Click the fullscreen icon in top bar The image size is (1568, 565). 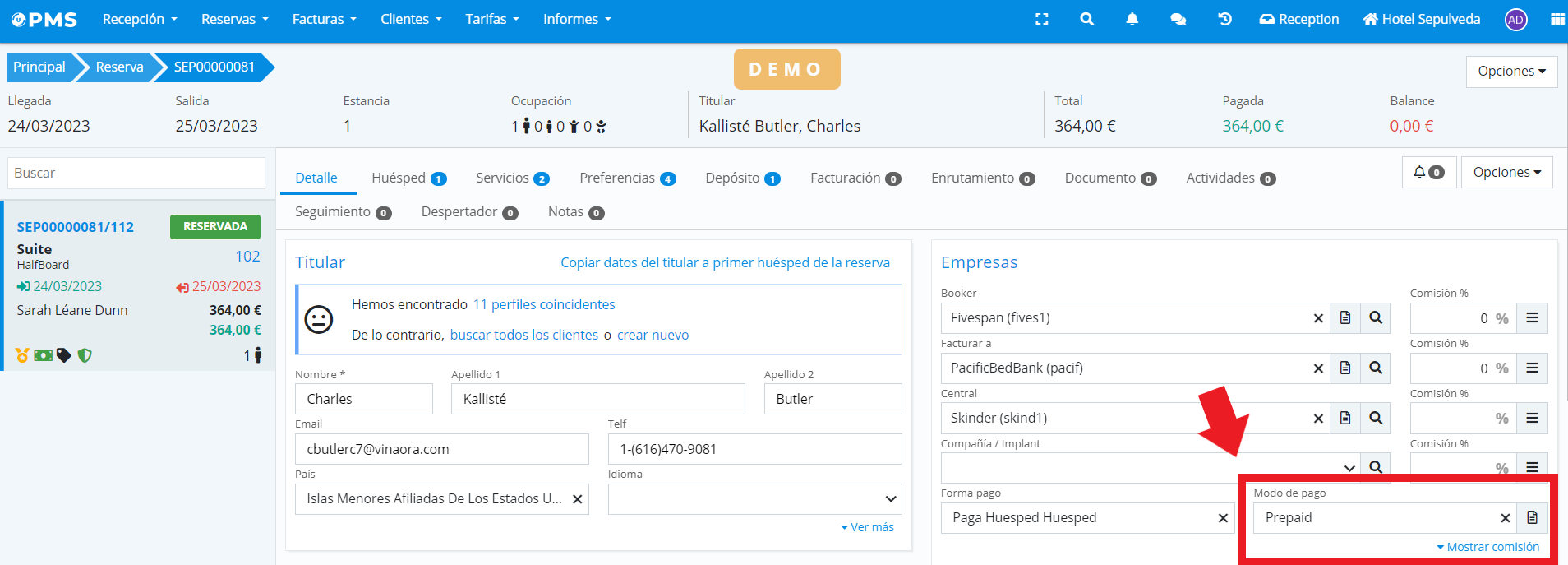(x=1041, y=19)
